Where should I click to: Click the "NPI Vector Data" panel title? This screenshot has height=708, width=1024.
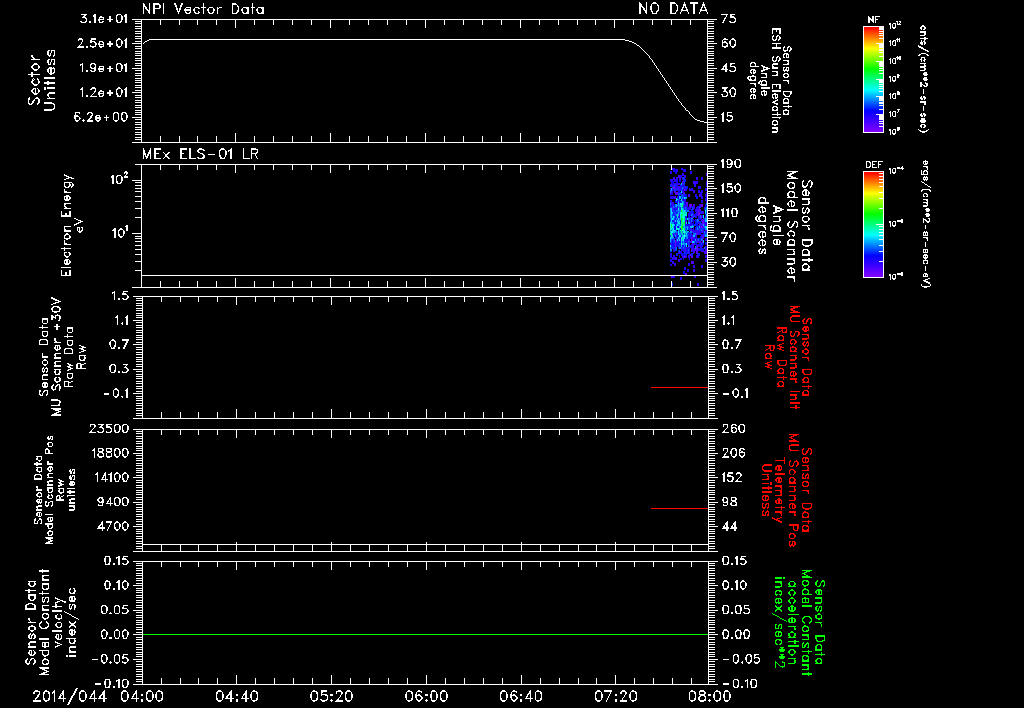203,9
